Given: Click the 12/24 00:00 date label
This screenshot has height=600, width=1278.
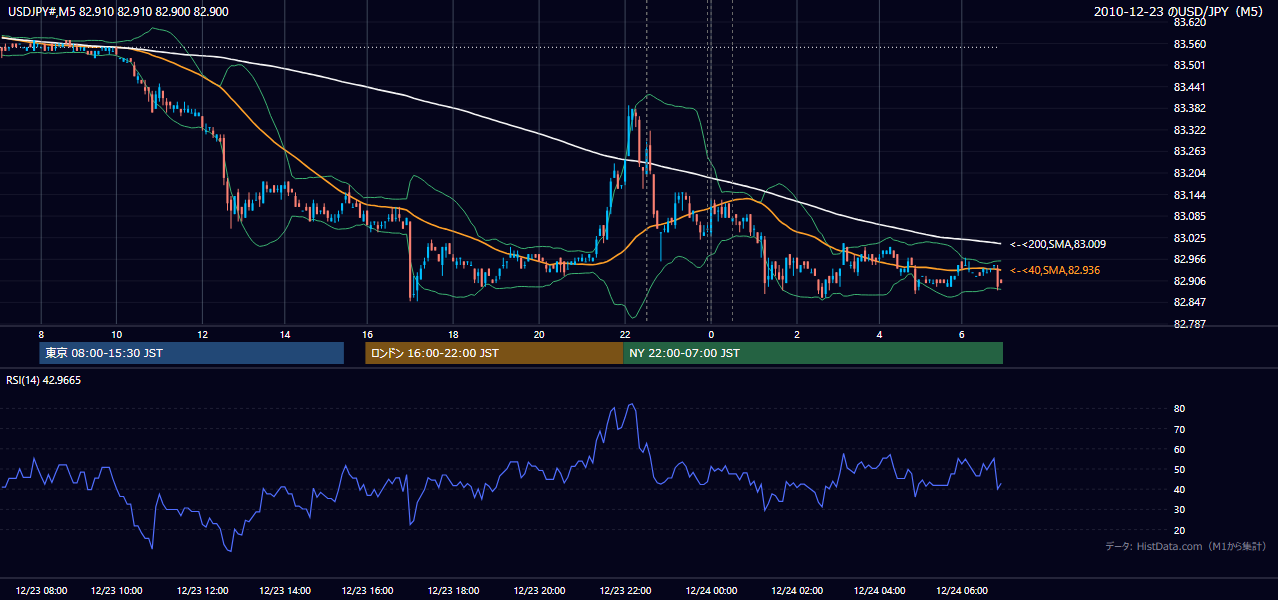Looking at the screenshot, I should (711, 590).
